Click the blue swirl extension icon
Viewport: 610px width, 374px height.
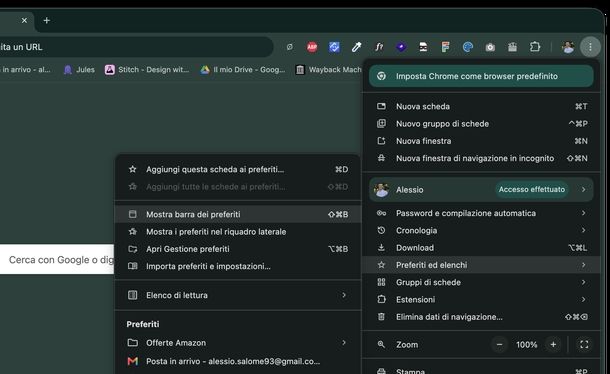(x=468, y=47)
